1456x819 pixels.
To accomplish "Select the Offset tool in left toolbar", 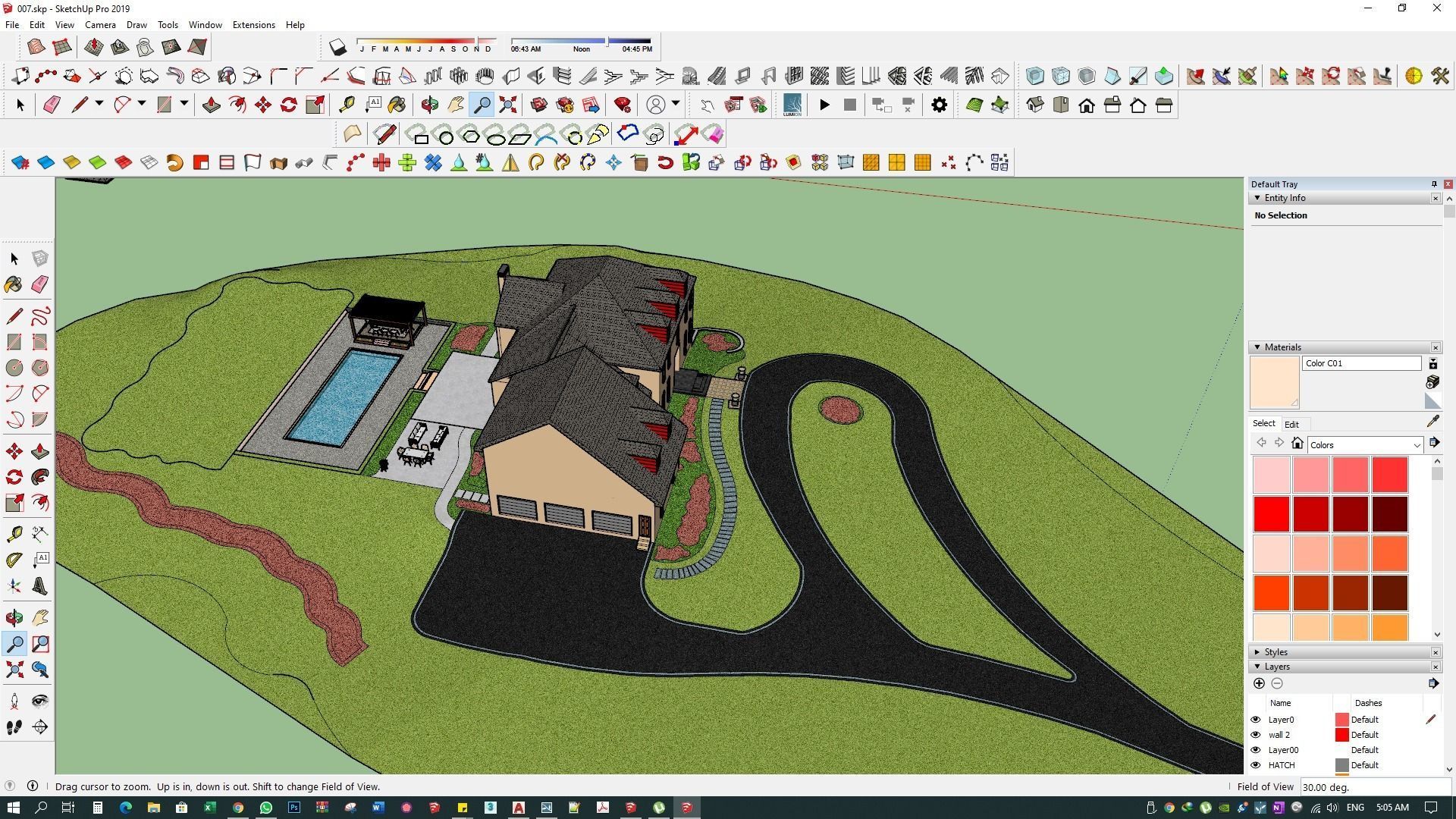I will pos(40,503).
